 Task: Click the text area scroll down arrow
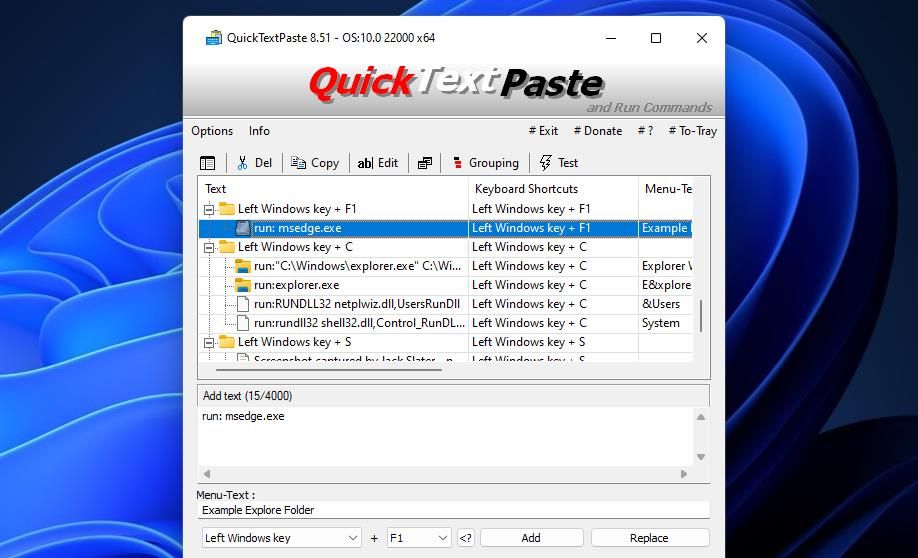click(701, 457)
